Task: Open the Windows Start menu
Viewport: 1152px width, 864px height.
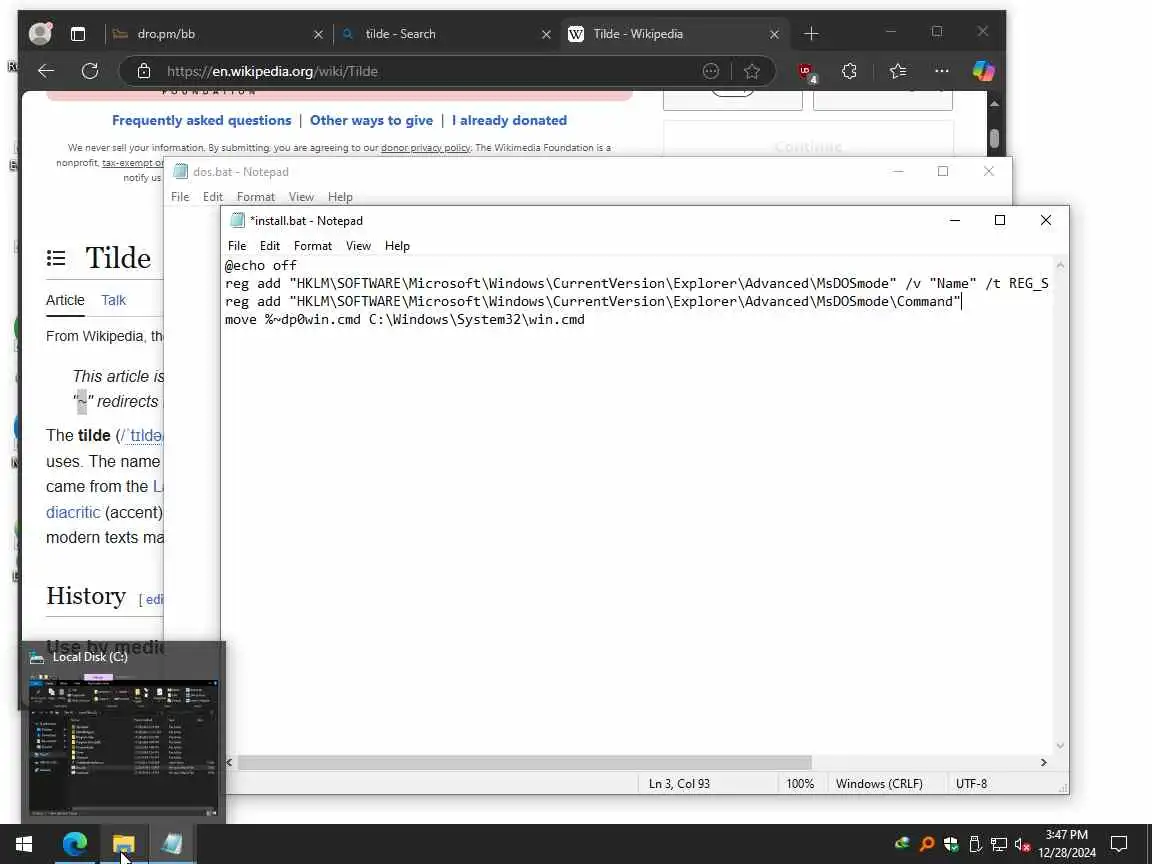Action: tap(24, 844)
